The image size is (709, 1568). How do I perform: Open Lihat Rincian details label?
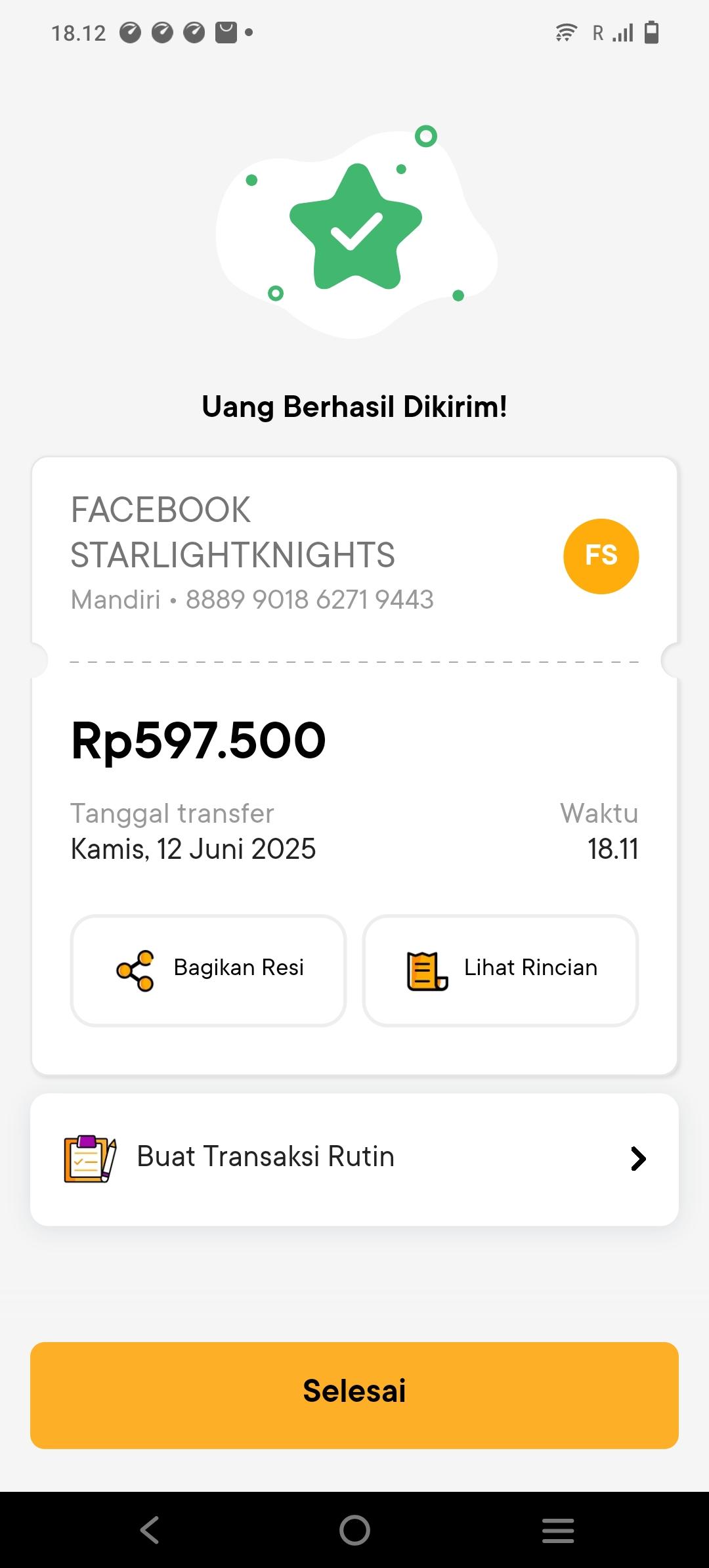tap(530, 968)
